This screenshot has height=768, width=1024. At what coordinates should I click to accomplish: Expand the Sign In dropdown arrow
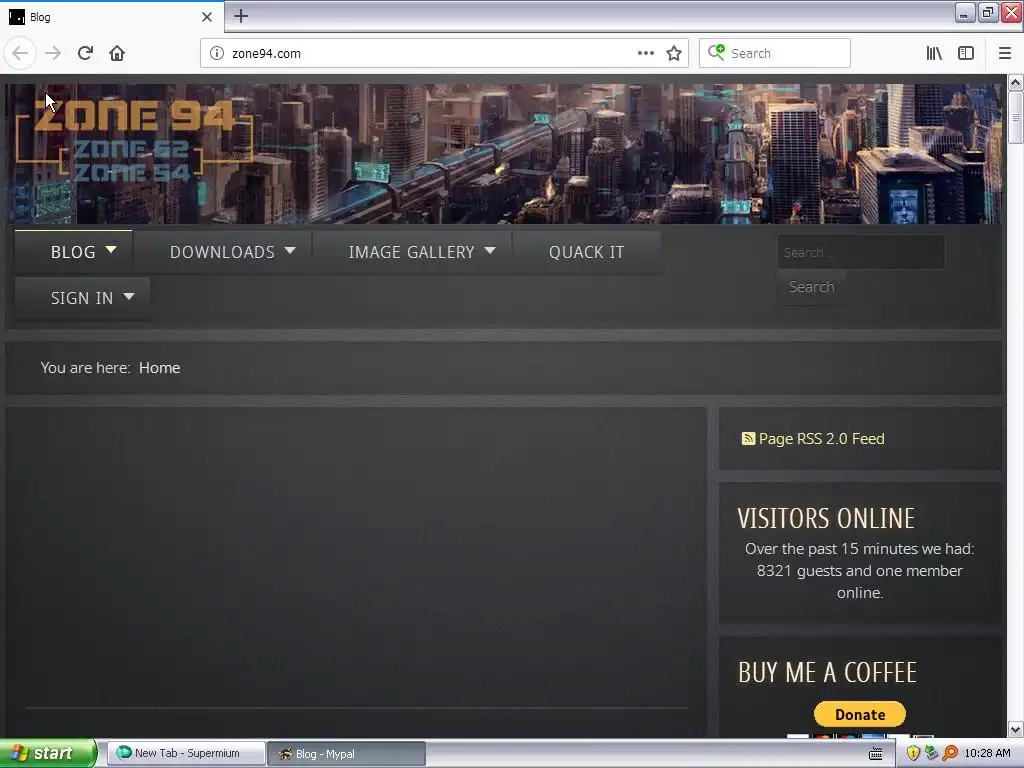(x=129, y=296)
